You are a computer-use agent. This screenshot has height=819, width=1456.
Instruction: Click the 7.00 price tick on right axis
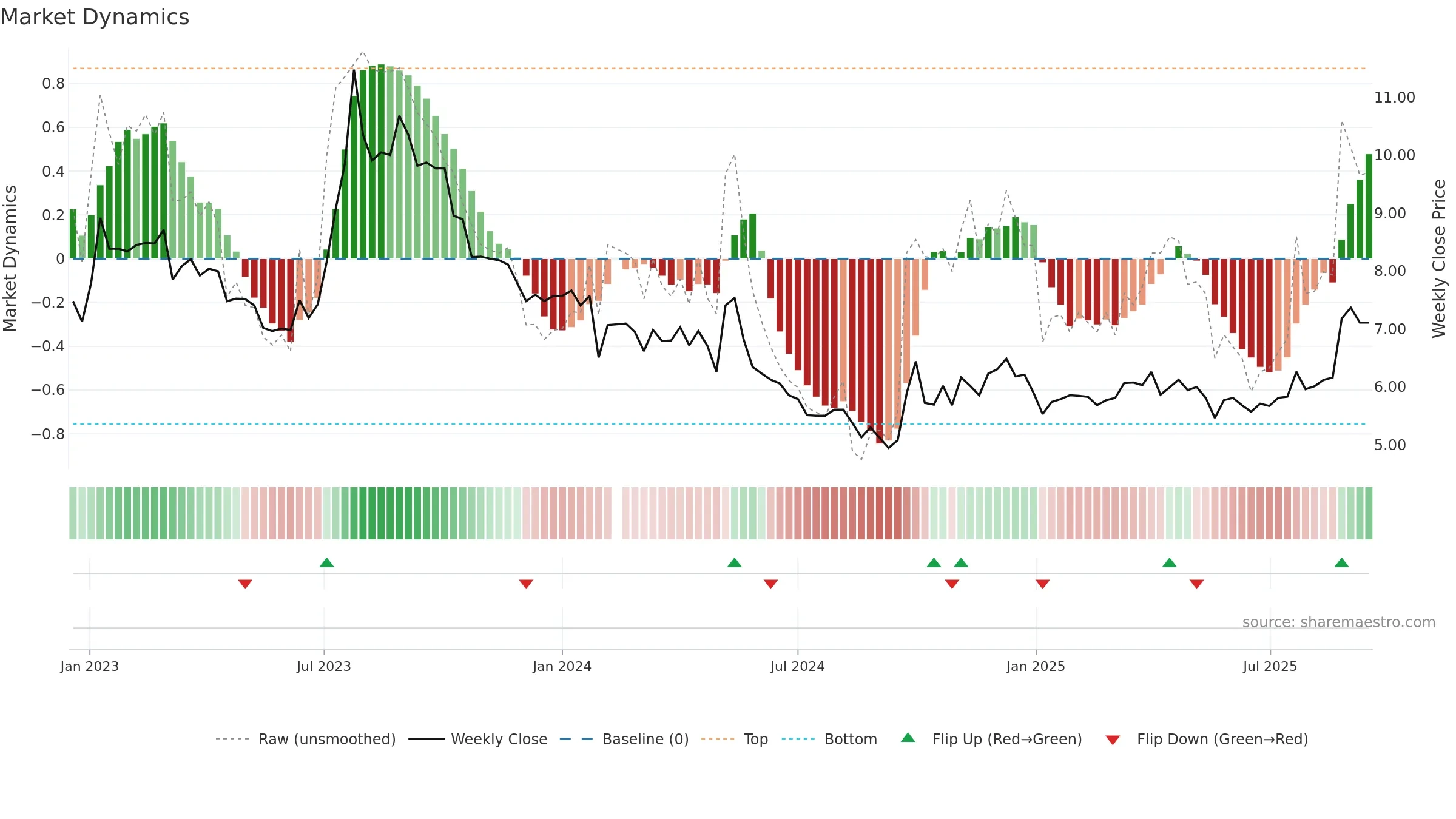(1390, 329)
